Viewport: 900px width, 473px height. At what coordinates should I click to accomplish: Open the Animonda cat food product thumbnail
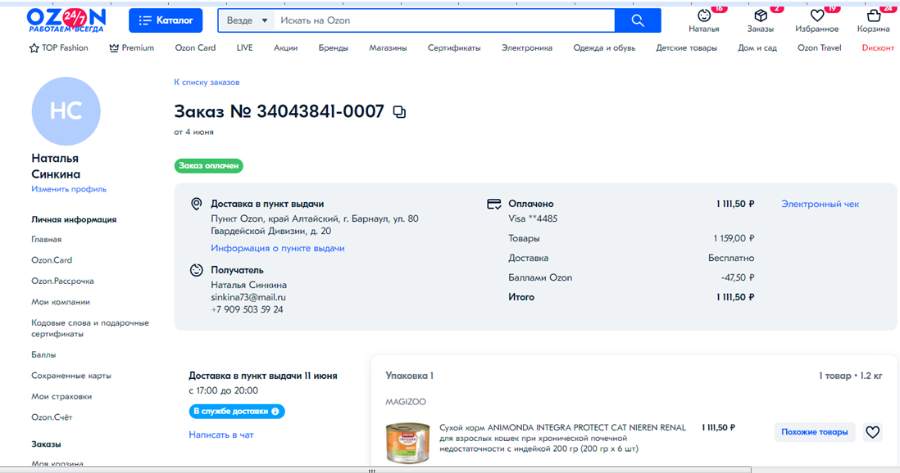coord(407,443)
